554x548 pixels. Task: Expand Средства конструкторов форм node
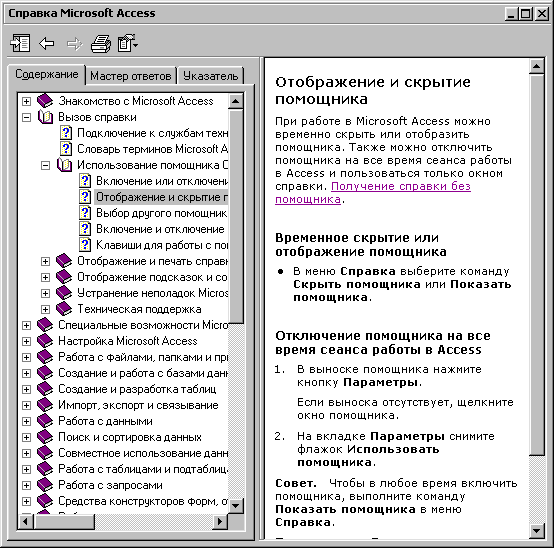[x=26, y=501]
